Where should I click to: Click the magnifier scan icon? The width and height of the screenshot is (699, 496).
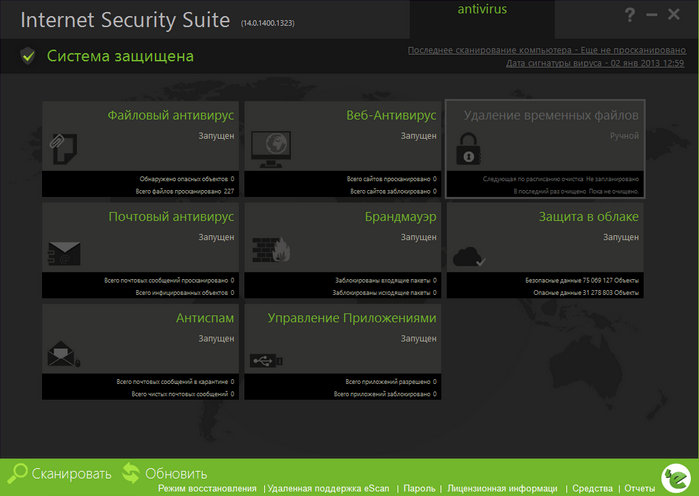[17, 473]
